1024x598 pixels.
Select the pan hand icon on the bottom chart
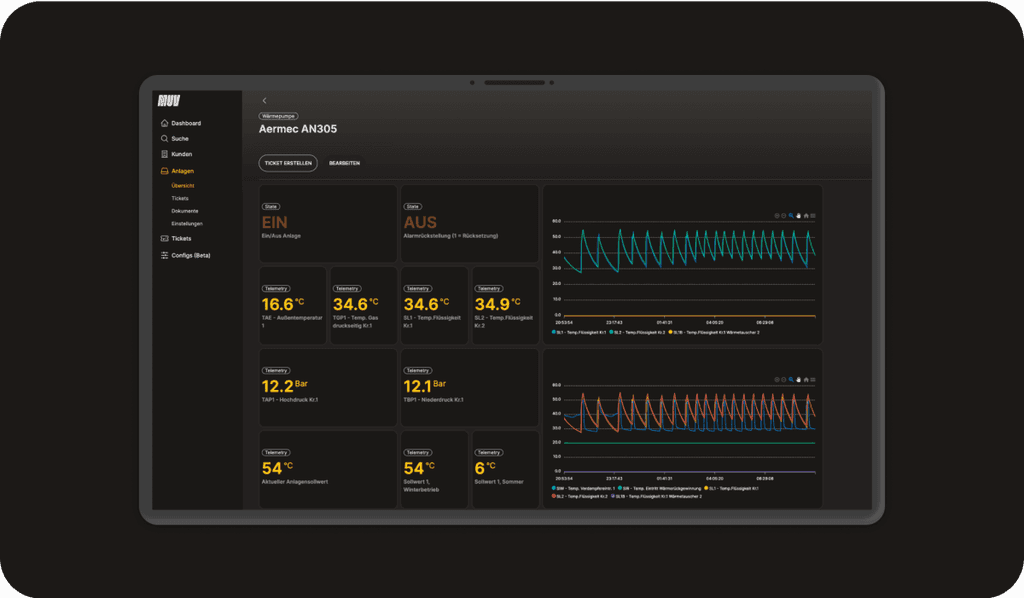click(x=798, y=380)
